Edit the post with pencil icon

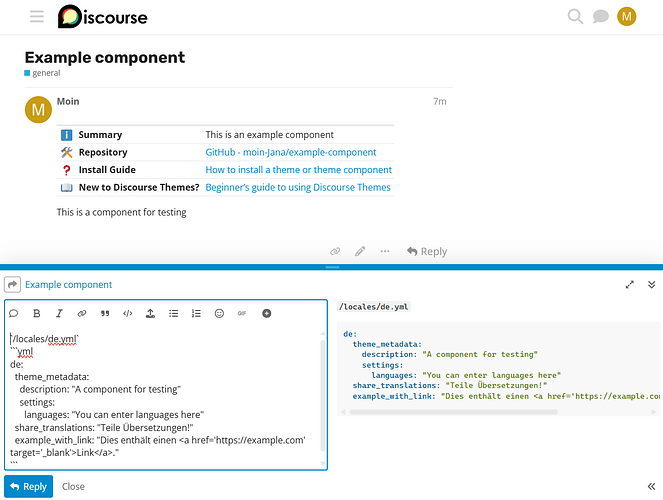[x=360, y=251]
